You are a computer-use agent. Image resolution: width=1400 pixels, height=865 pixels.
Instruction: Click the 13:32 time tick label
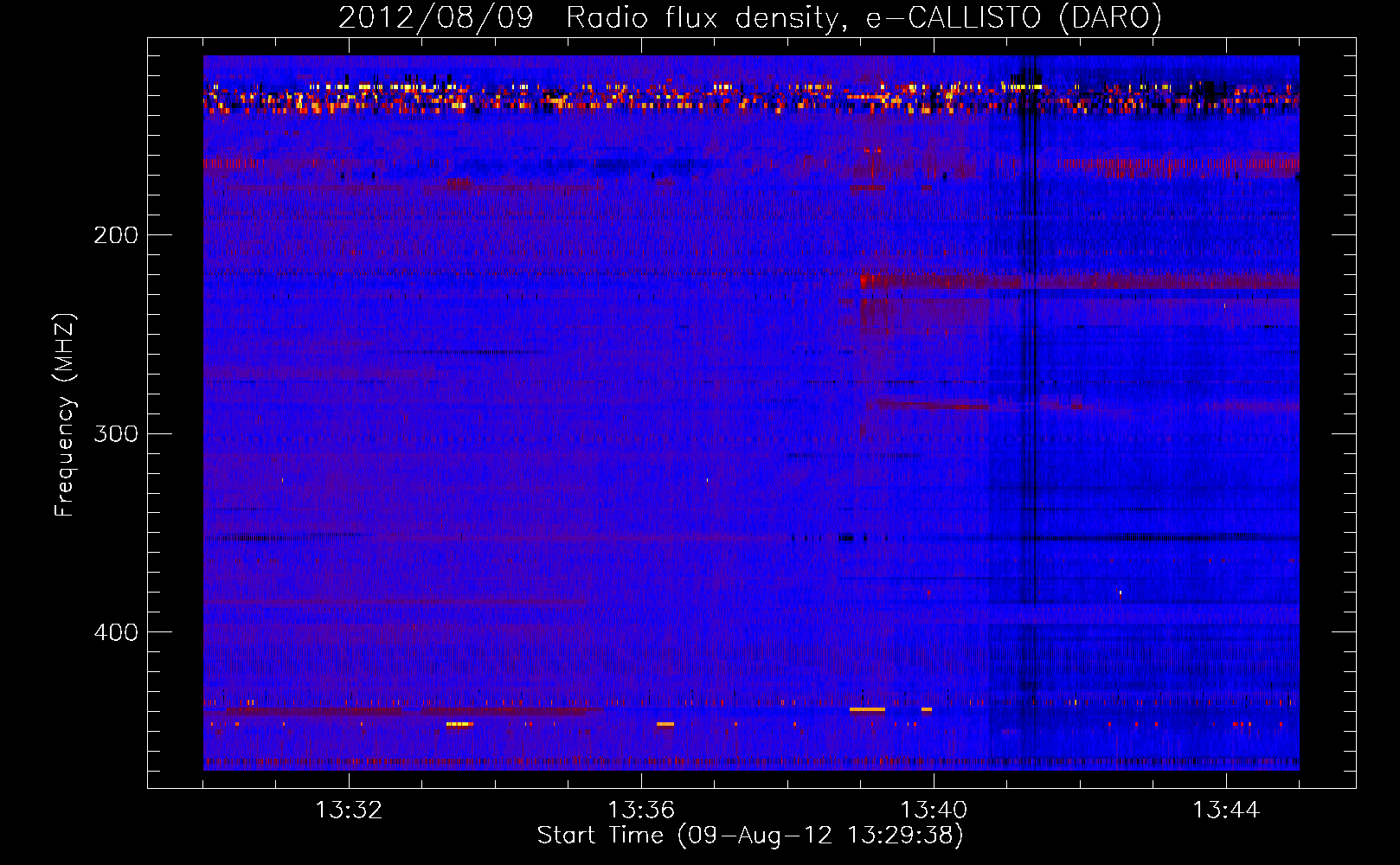349,811
